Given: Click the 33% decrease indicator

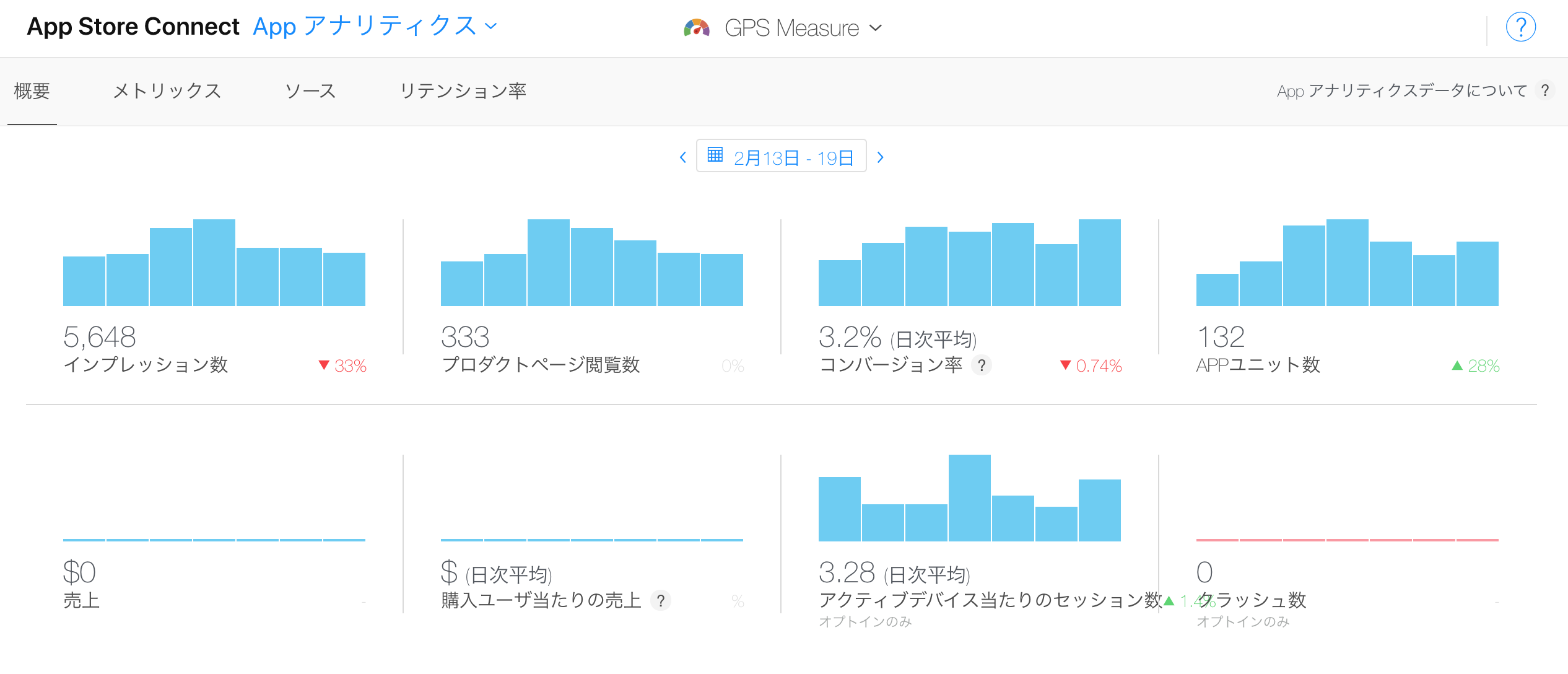Looking at the screenshot, I should click(342, 366).
